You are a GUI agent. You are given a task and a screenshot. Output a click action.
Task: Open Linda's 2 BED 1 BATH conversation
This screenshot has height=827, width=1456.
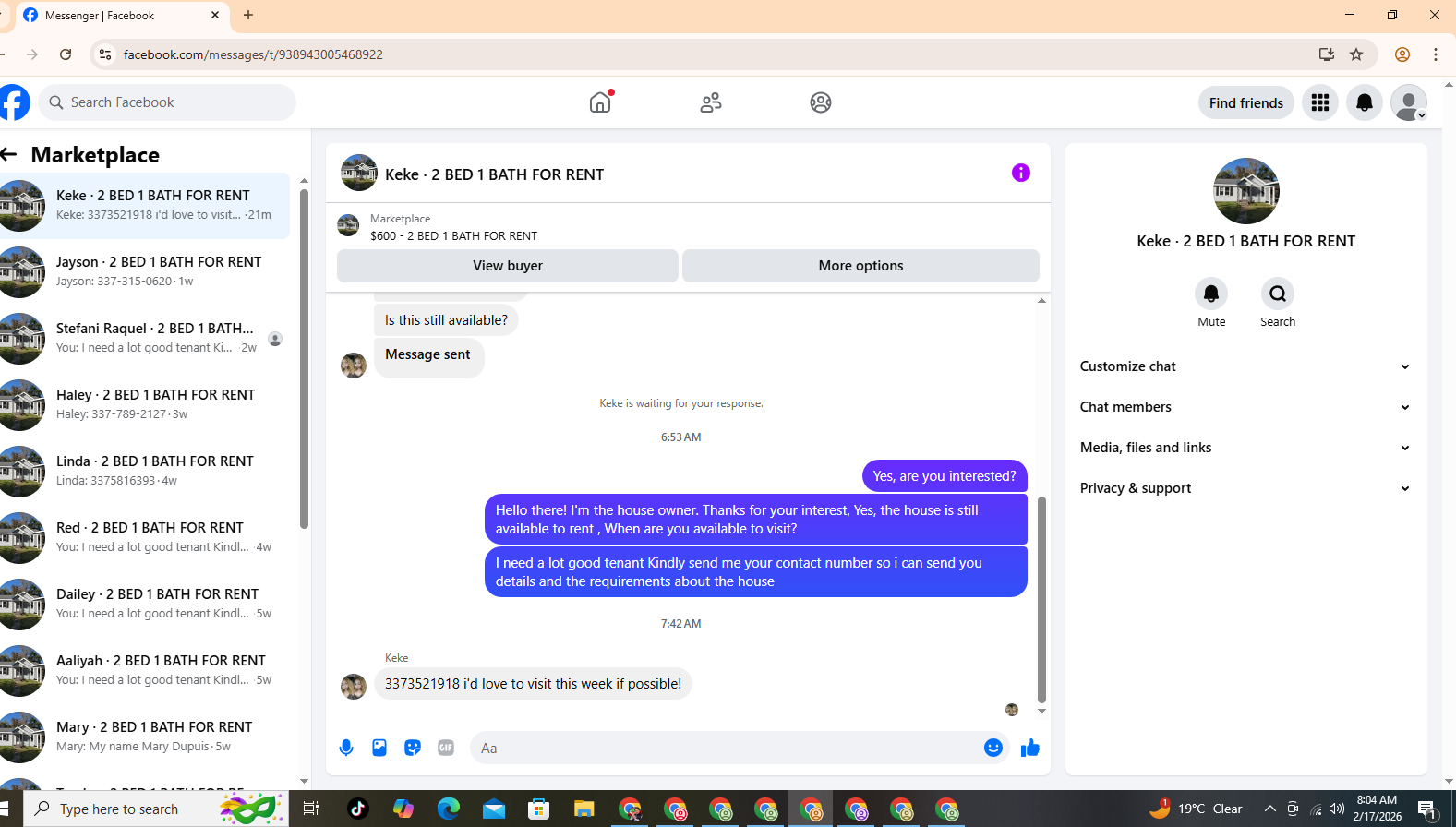click(x=145, y=472)
